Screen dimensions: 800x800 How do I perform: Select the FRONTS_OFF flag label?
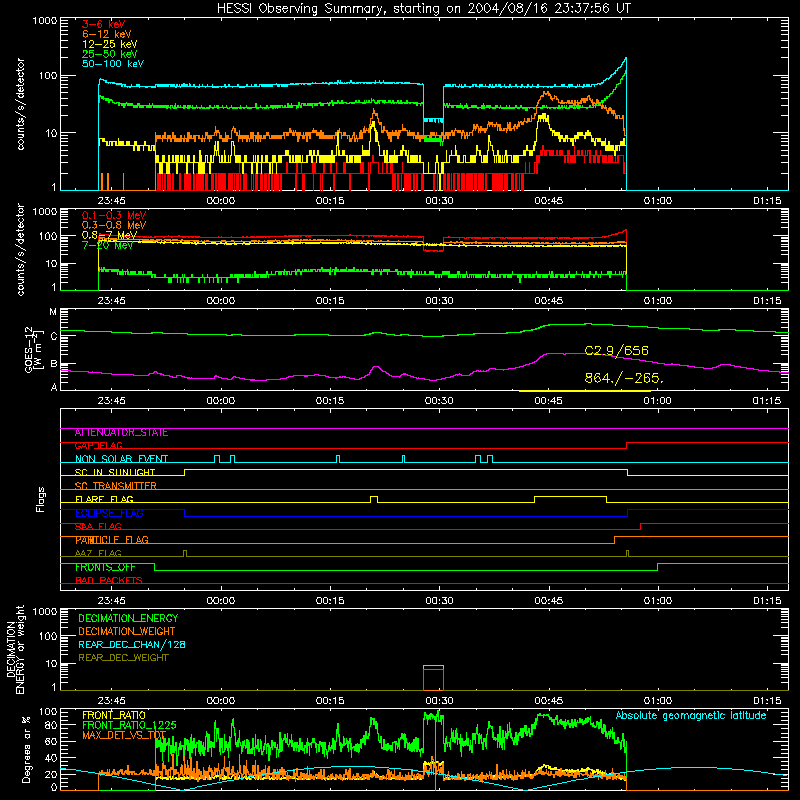(105, 567)
